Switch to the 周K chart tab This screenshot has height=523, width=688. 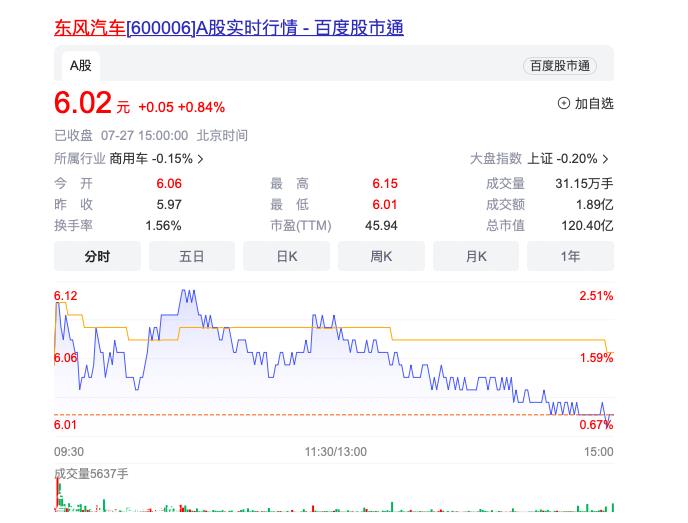pos(381,256)
